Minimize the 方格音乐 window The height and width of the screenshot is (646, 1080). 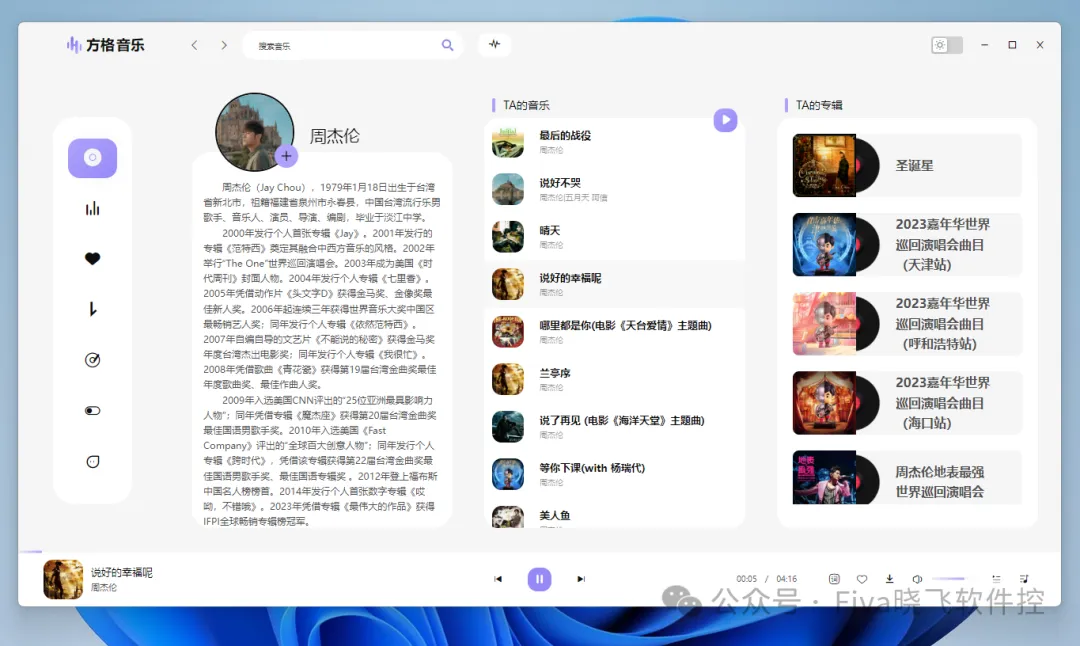pos(984,45)
